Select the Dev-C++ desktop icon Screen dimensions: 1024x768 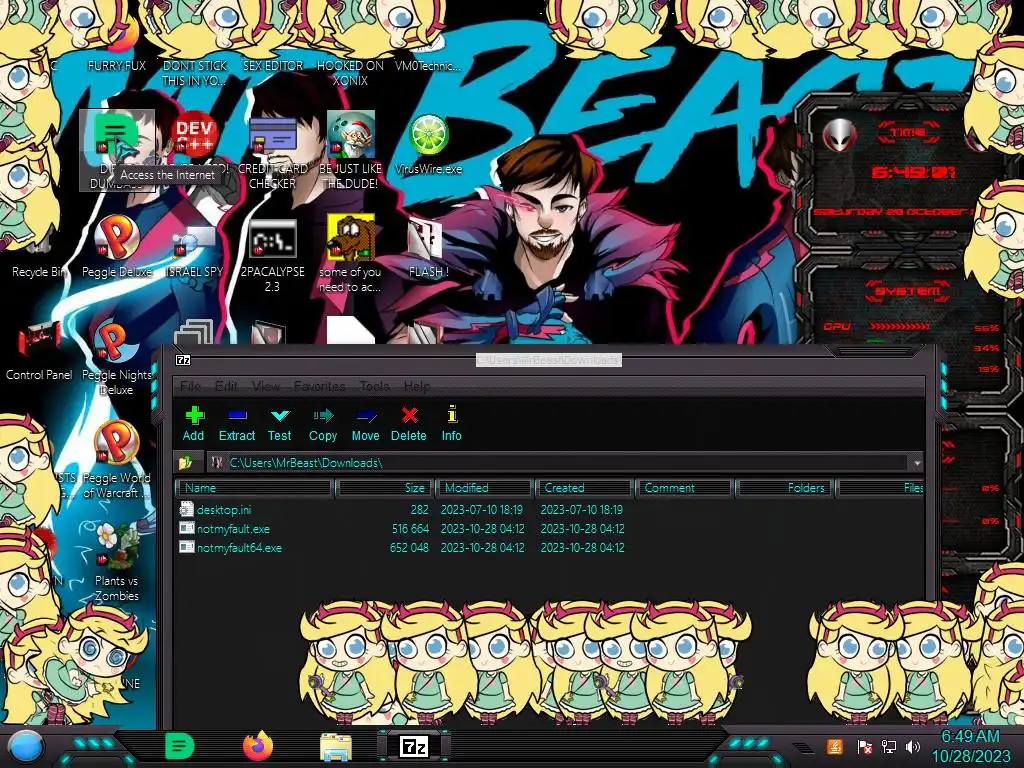(194, 134)
